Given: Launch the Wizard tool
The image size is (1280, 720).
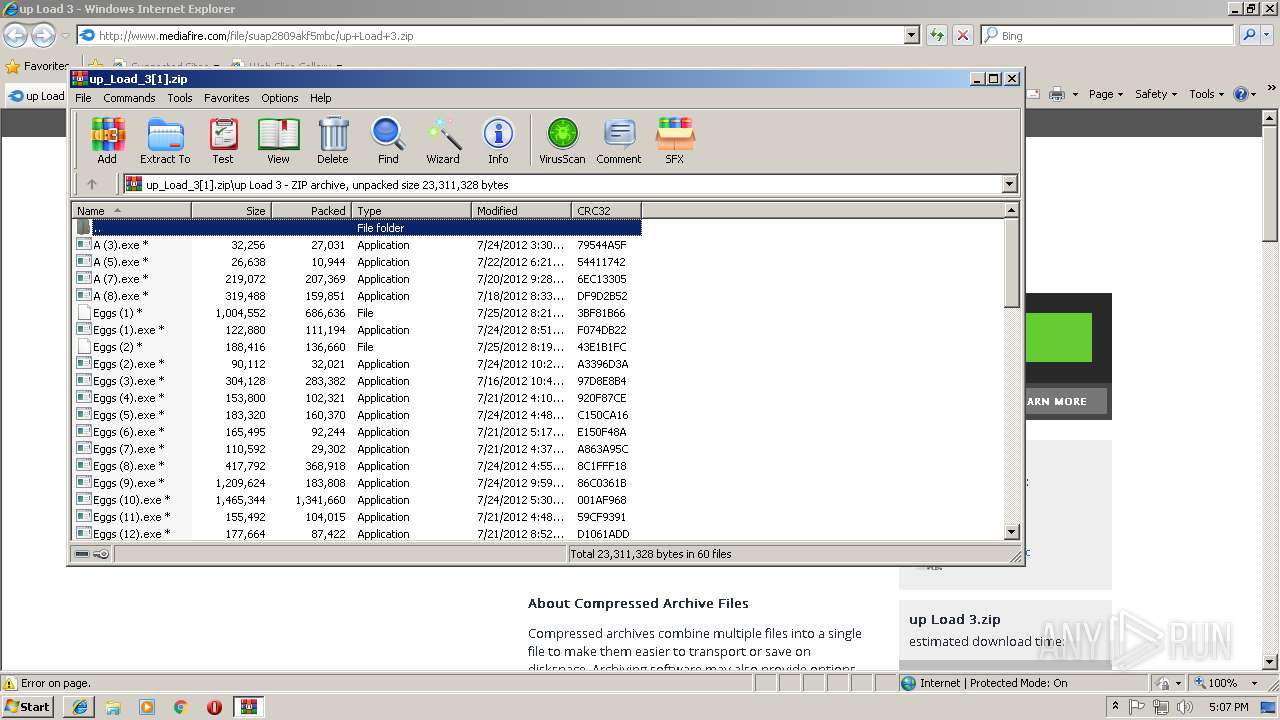Looking at the screenshot, I should click(x=443, y=140).
